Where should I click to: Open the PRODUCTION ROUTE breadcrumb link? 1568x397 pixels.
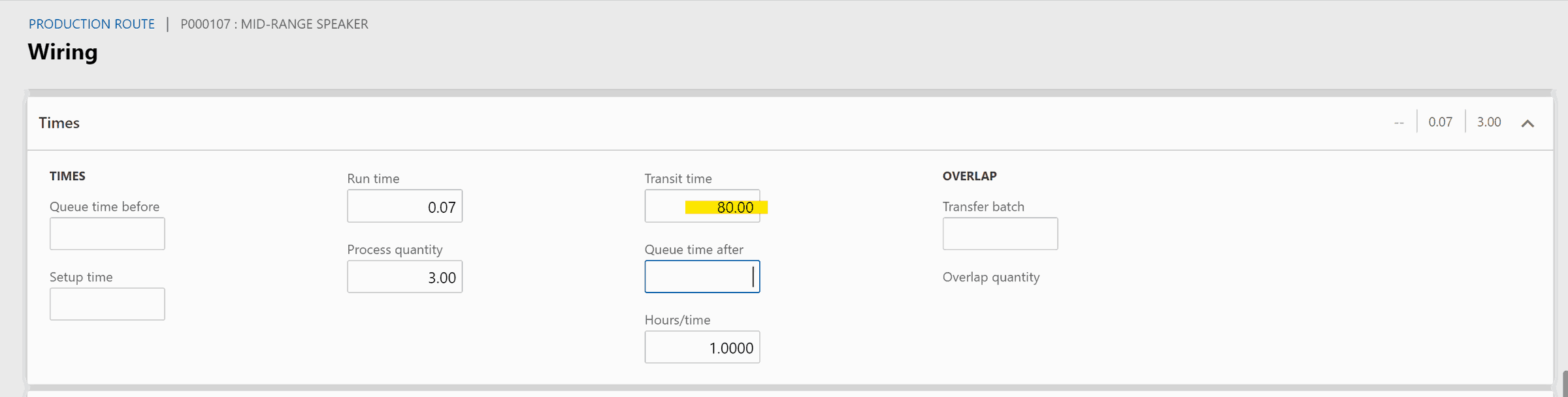[x=91, y=24]
